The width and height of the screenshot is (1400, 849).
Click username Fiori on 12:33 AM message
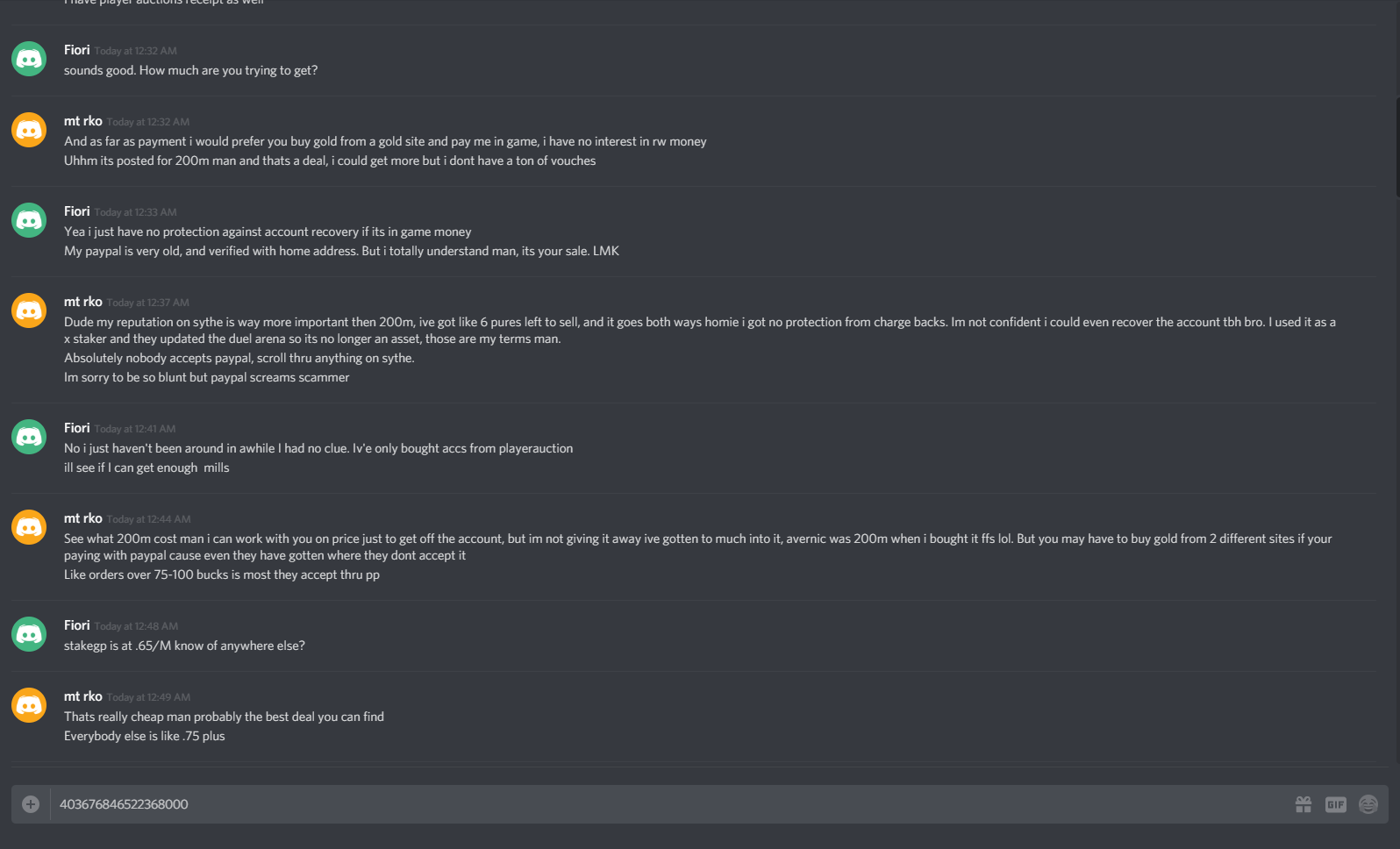point(77,211)
